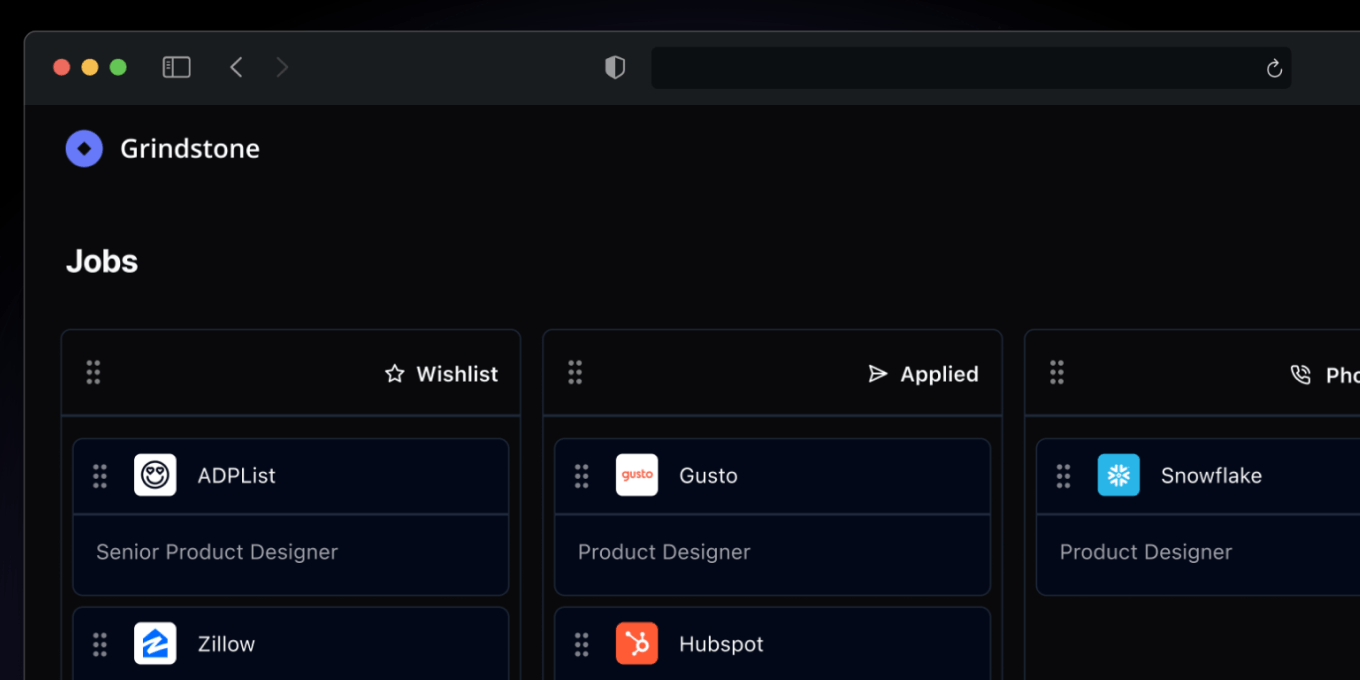Screen dimensions: 1360x680
Task: Click the Hubspot company logo
Action: pyautogui.click(x=637, y=644)
